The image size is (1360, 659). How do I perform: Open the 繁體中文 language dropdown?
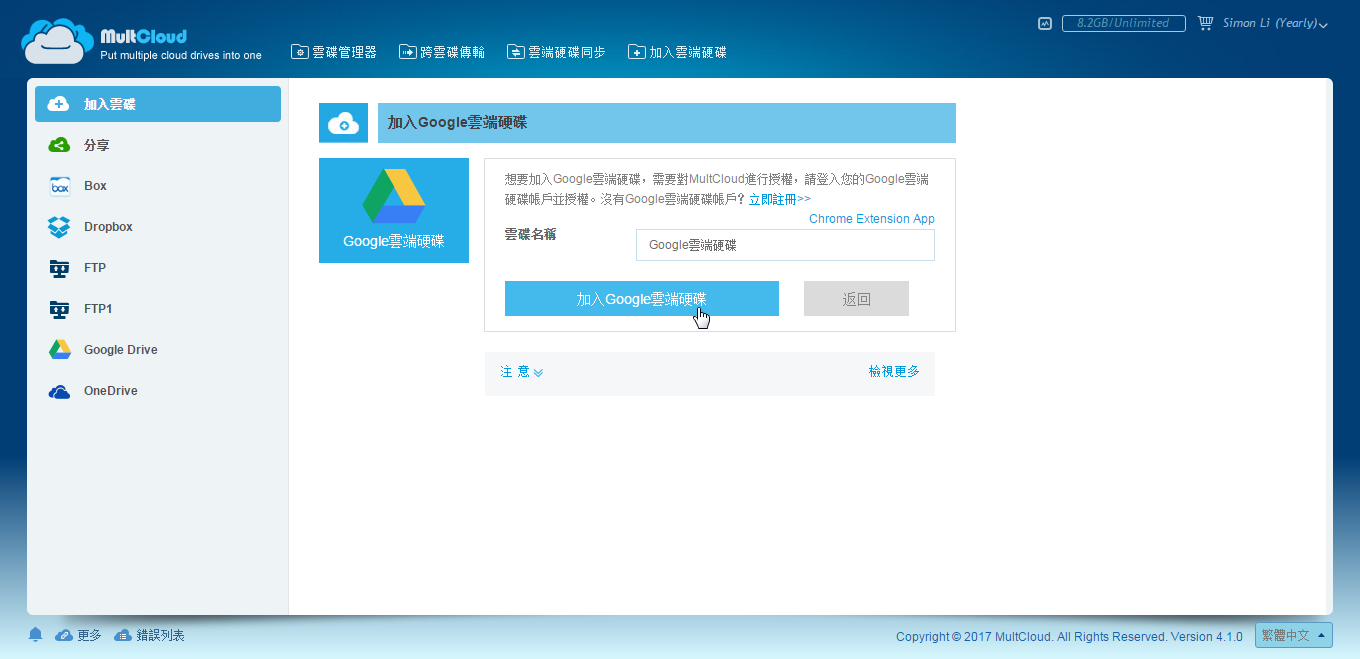(x=1294, y=635)
